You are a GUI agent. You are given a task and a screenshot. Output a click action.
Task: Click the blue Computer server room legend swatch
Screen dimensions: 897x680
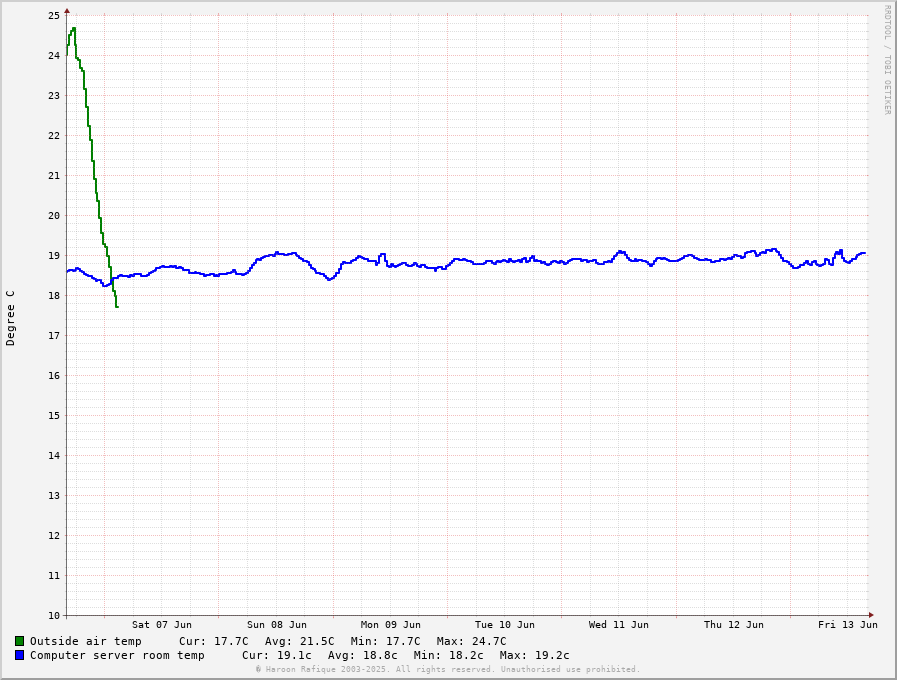click(x=19, y=655)
